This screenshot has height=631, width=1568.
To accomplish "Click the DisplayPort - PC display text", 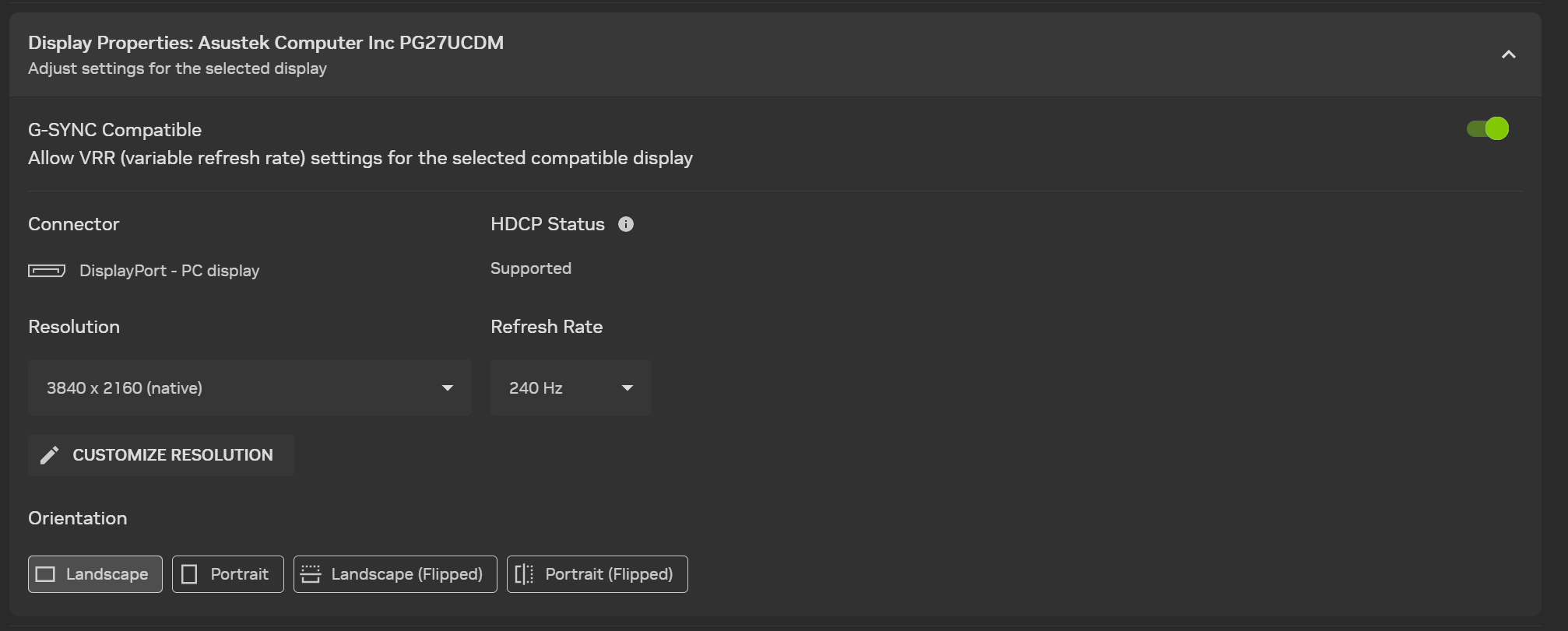I will pyautogui.click(x=169, y=271).
